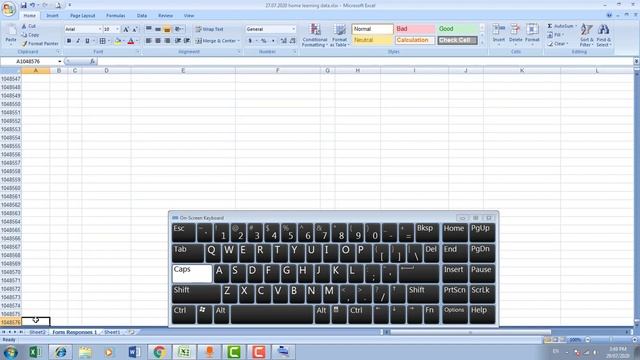Expand the Name Box dropdown
Viewport: 640px width, 360px height.
[60, 62]
